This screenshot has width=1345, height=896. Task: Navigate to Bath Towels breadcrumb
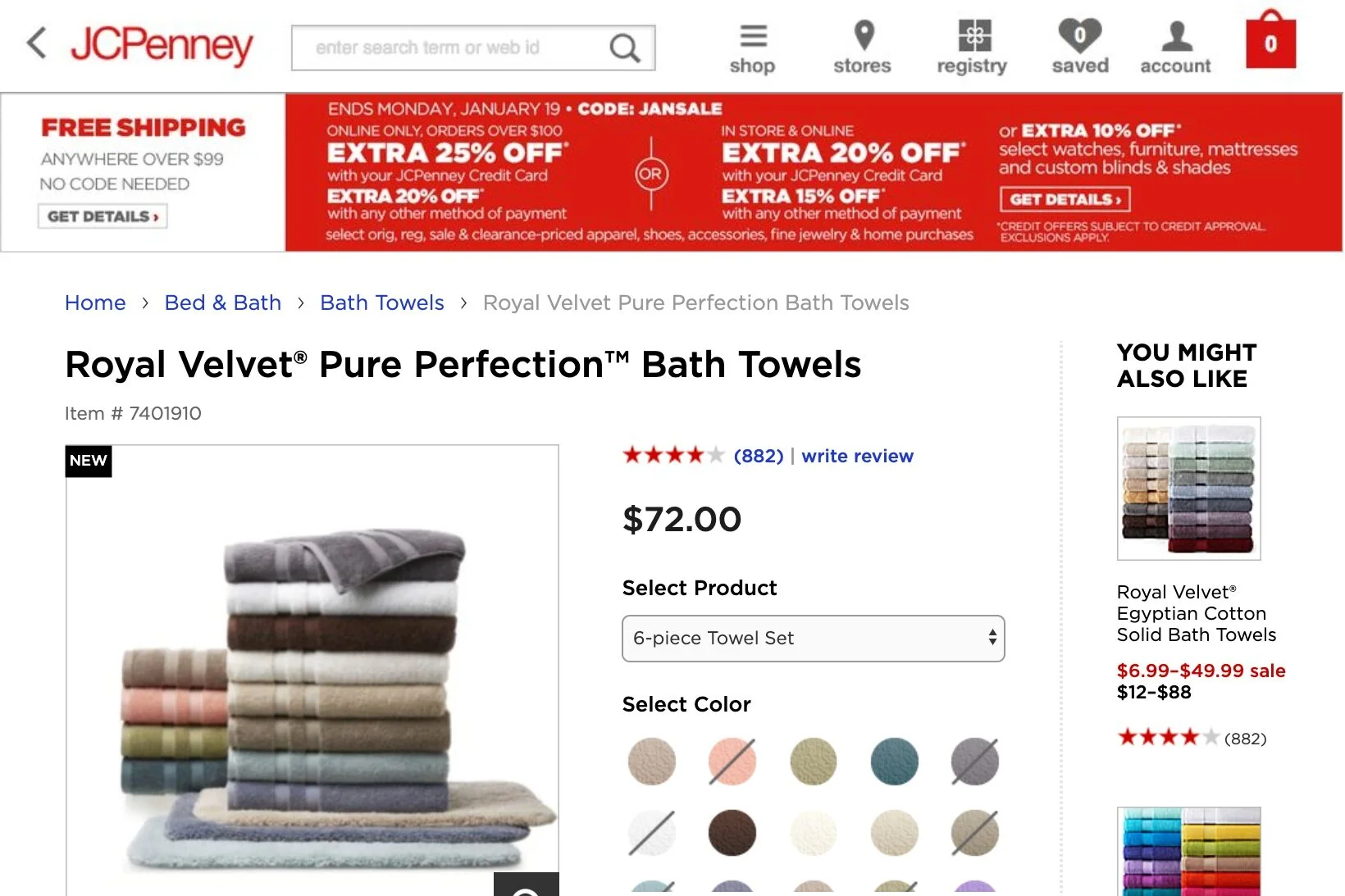click(x=382, y=302)
